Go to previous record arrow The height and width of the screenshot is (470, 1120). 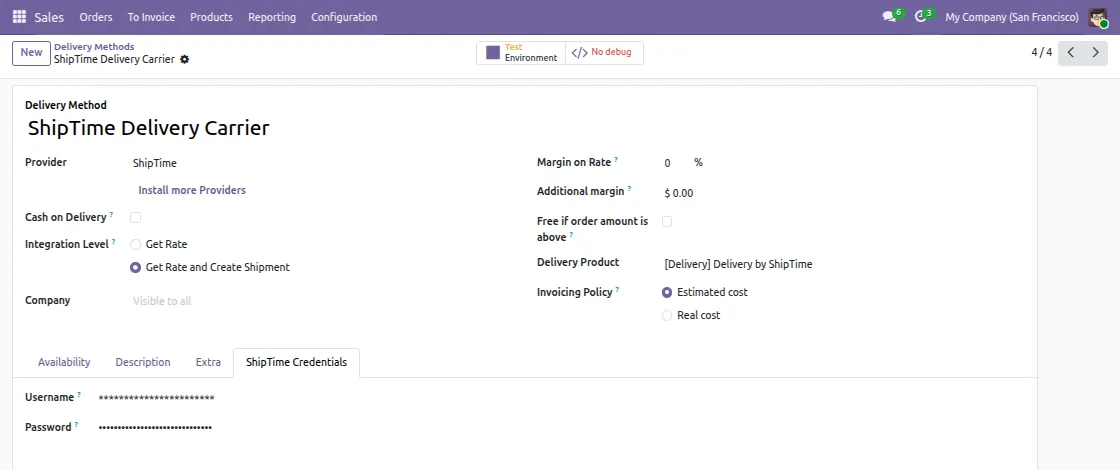coord(1071,52)
